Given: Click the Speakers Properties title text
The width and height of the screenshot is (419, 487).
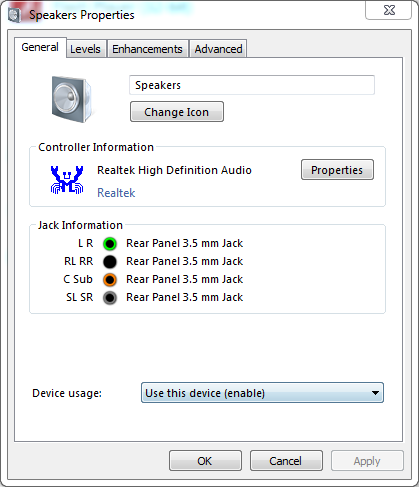Looking at the screenshot, I should click(x=82, y=15).
